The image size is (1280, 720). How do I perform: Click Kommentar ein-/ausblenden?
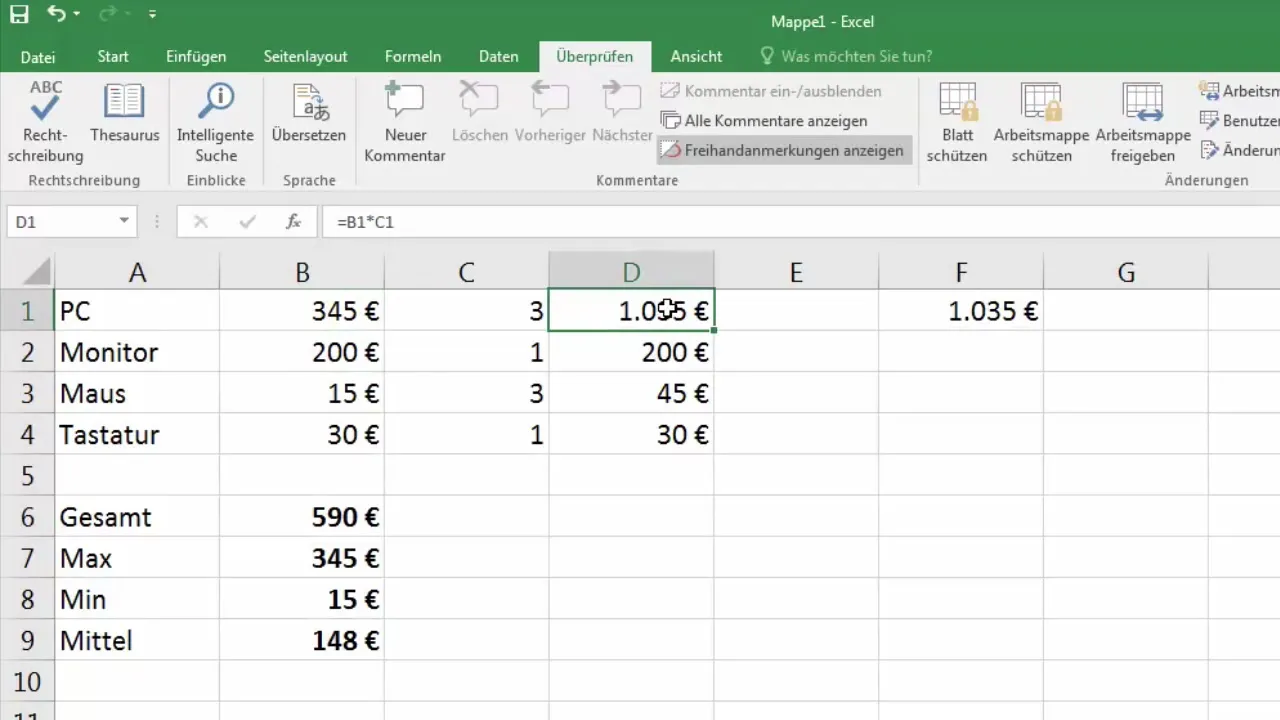point(771,91)
